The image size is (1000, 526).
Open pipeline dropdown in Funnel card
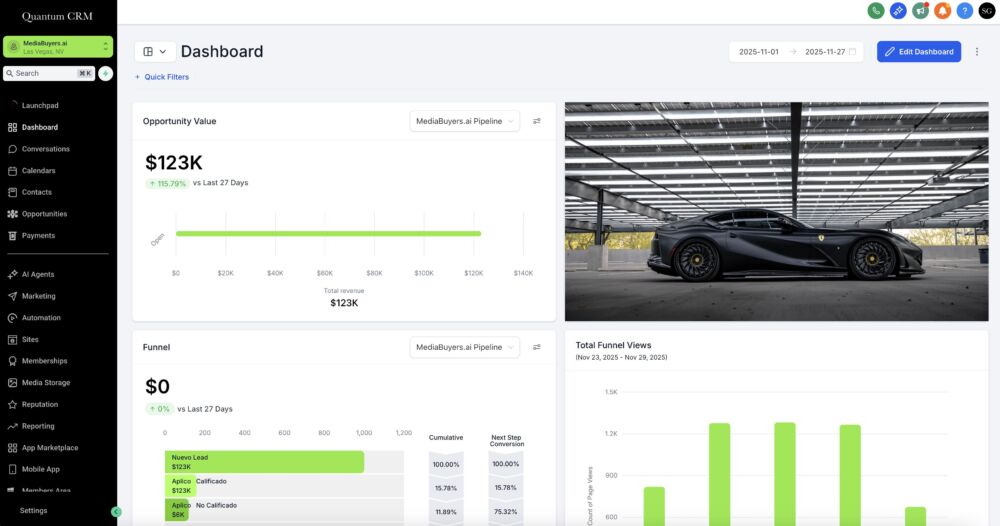point(465,347)
